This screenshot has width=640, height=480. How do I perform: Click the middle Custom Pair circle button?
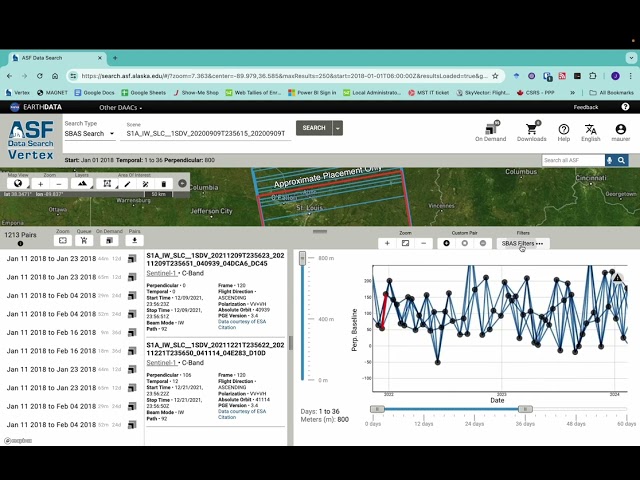click(x=464, y=243)
